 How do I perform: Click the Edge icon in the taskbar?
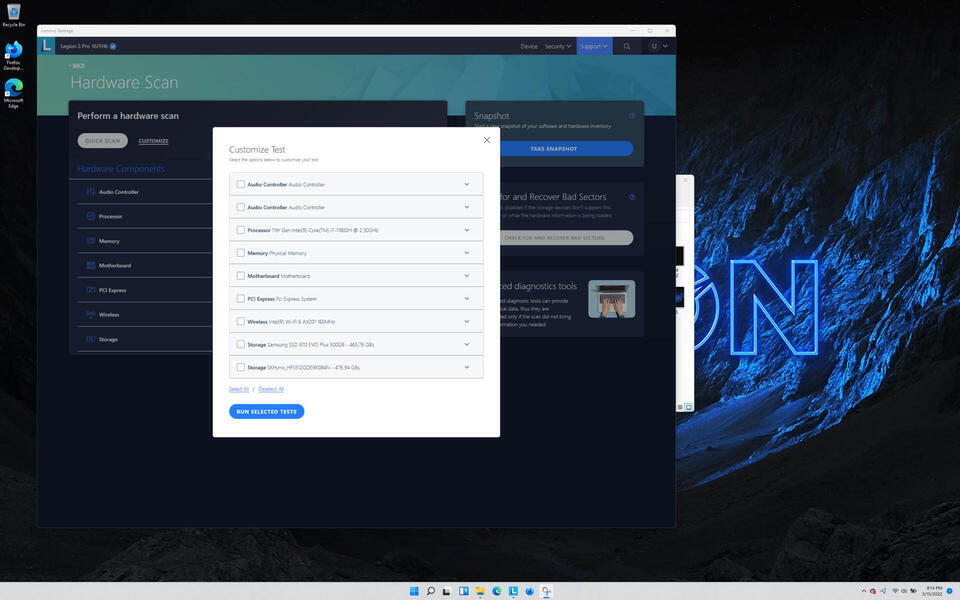point(497,591)
